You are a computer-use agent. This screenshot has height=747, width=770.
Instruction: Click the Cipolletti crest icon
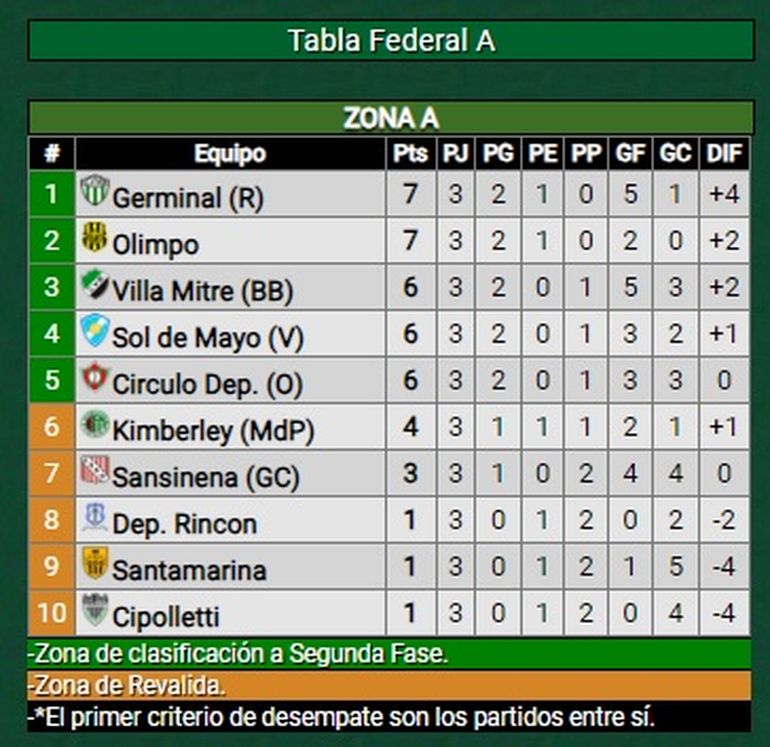click(94, 610)
